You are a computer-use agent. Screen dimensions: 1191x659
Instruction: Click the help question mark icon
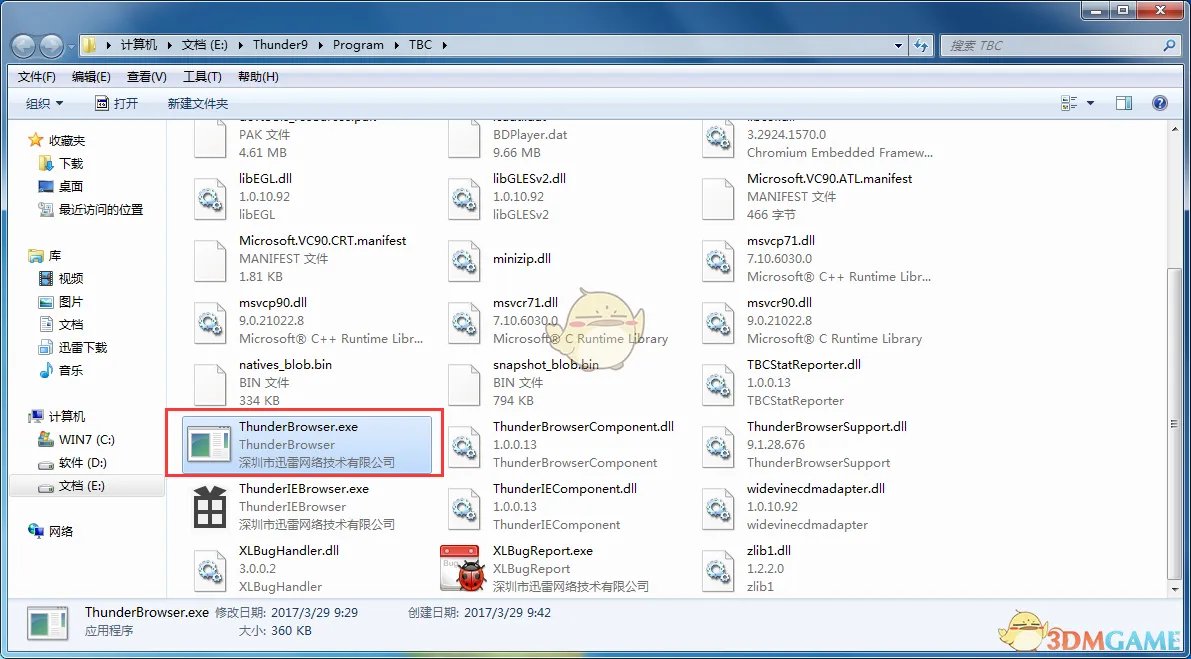pos(1160,103)
